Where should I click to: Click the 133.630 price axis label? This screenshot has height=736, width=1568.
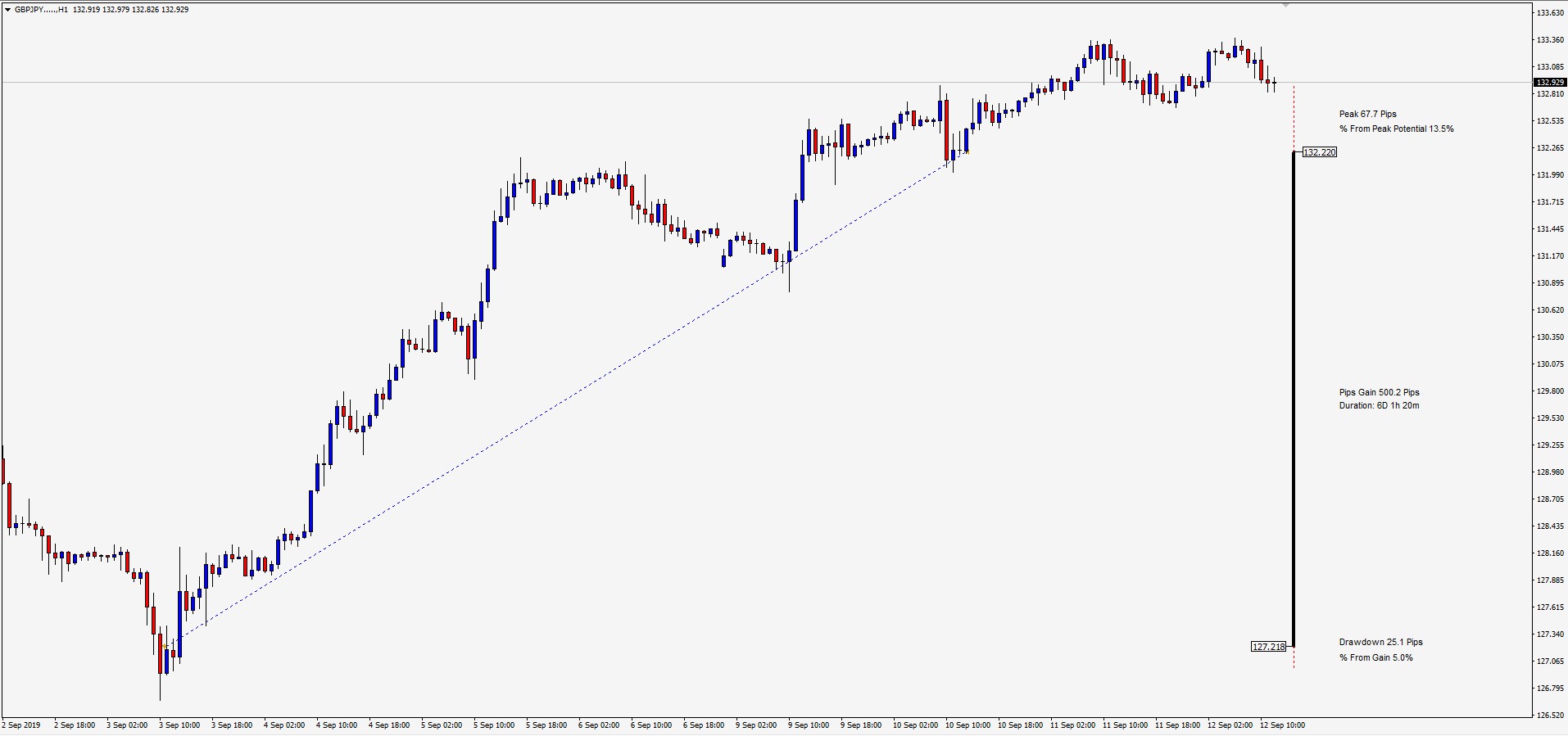pos(1551,13)
